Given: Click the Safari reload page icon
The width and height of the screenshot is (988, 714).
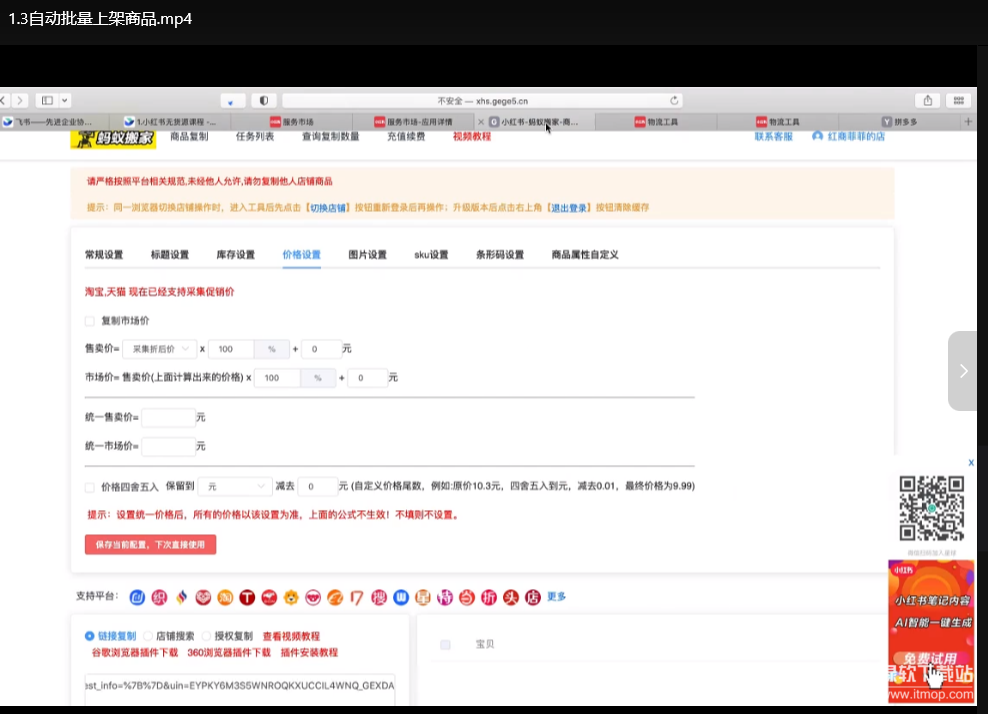Looking at the screenshot, I should [x=674, y=100].
